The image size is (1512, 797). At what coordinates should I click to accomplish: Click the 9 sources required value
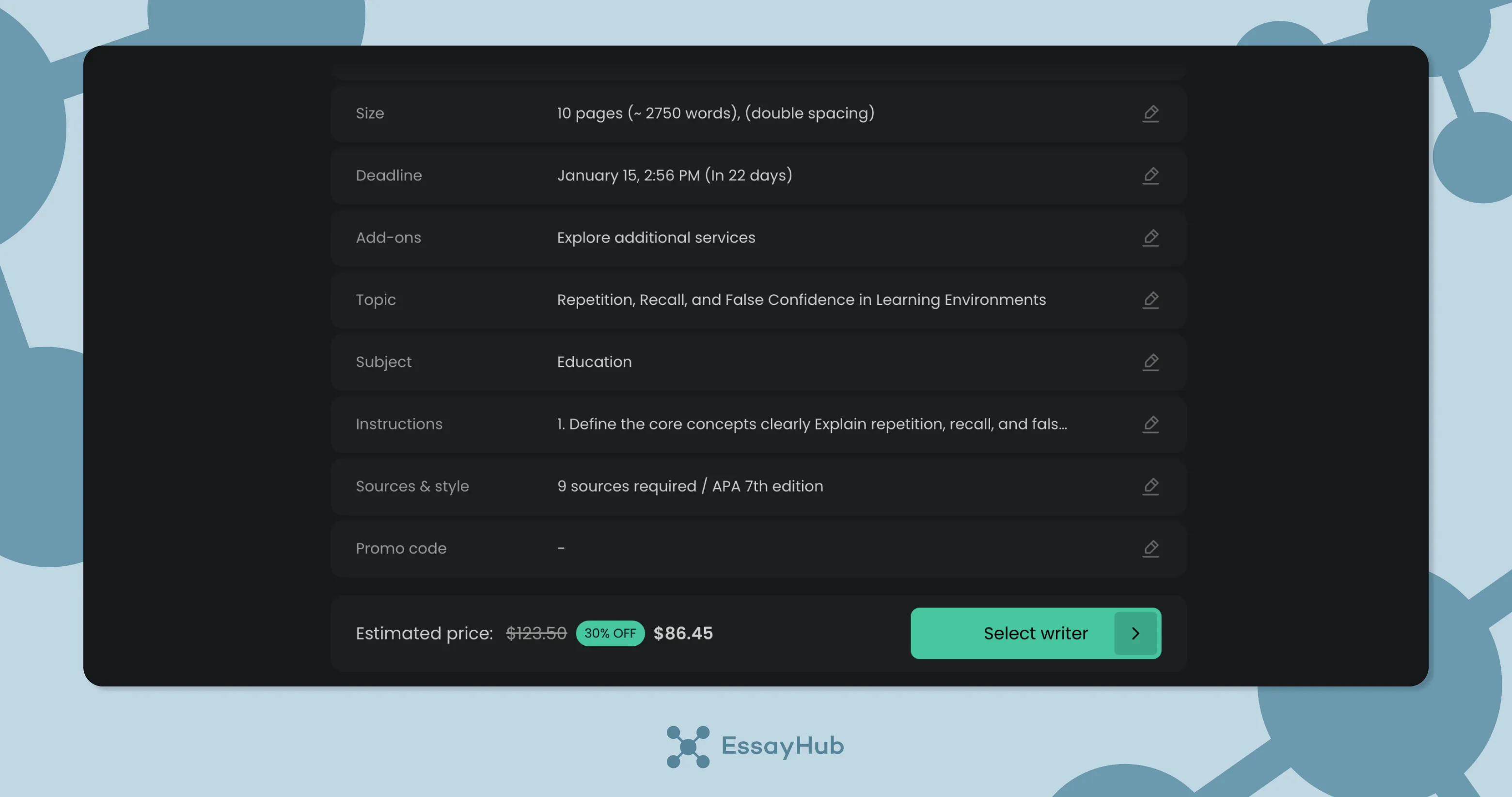click(x=690, y=486)
